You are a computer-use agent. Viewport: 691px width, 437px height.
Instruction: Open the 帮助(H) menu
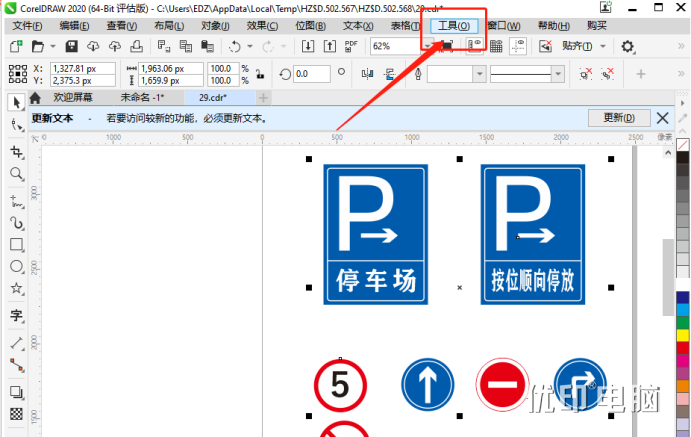[554, 26]
